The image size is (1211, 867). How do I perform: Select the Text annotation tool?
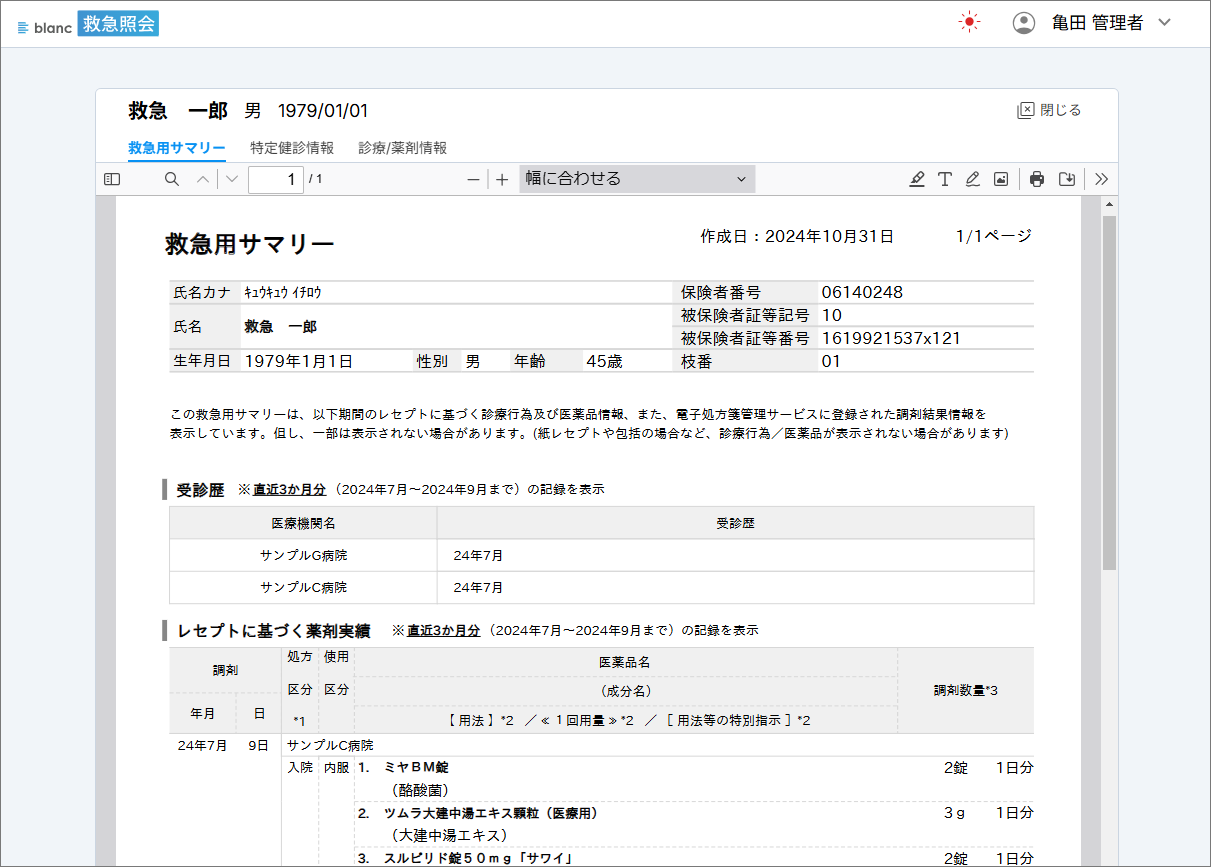coord(945,179)
